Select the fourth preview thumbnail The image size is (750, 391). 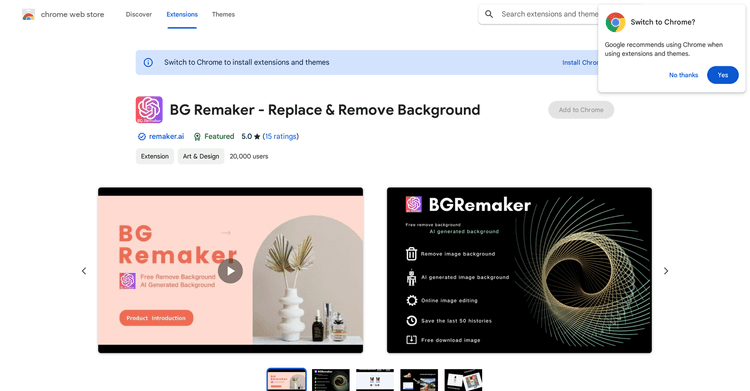tap(419, 380)
